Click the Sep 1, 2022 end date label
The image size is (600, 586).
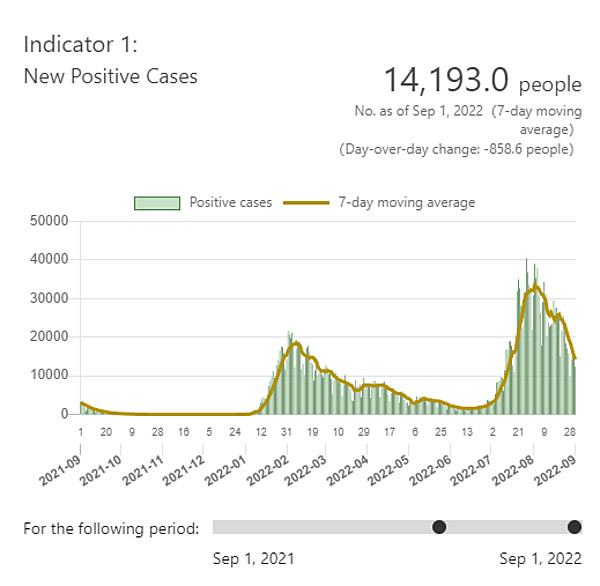(x=538, y=559)
